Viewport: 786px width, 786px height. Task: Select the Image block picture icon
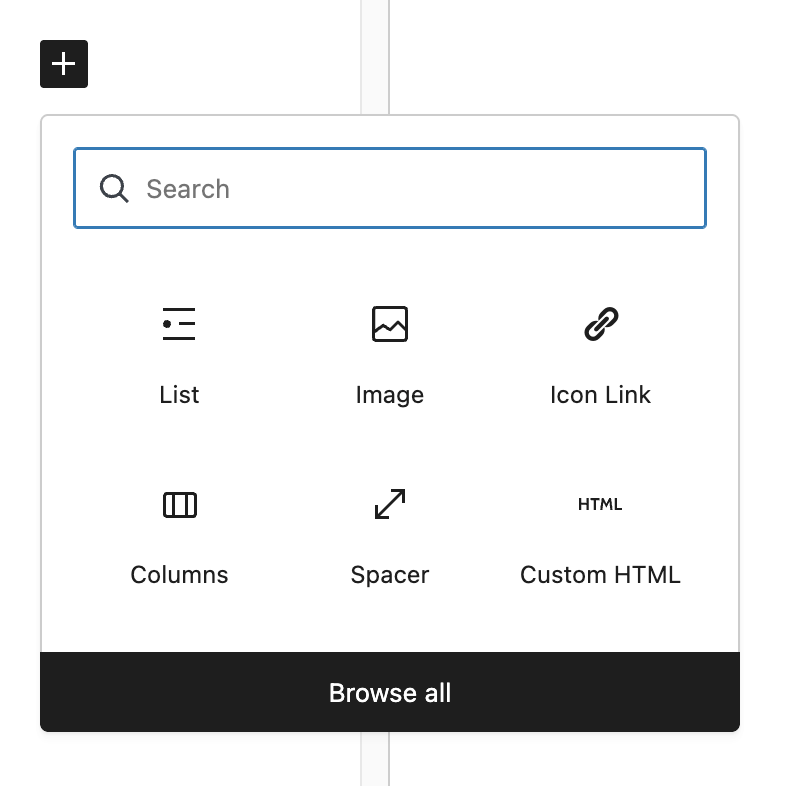[x=389, y=324]
